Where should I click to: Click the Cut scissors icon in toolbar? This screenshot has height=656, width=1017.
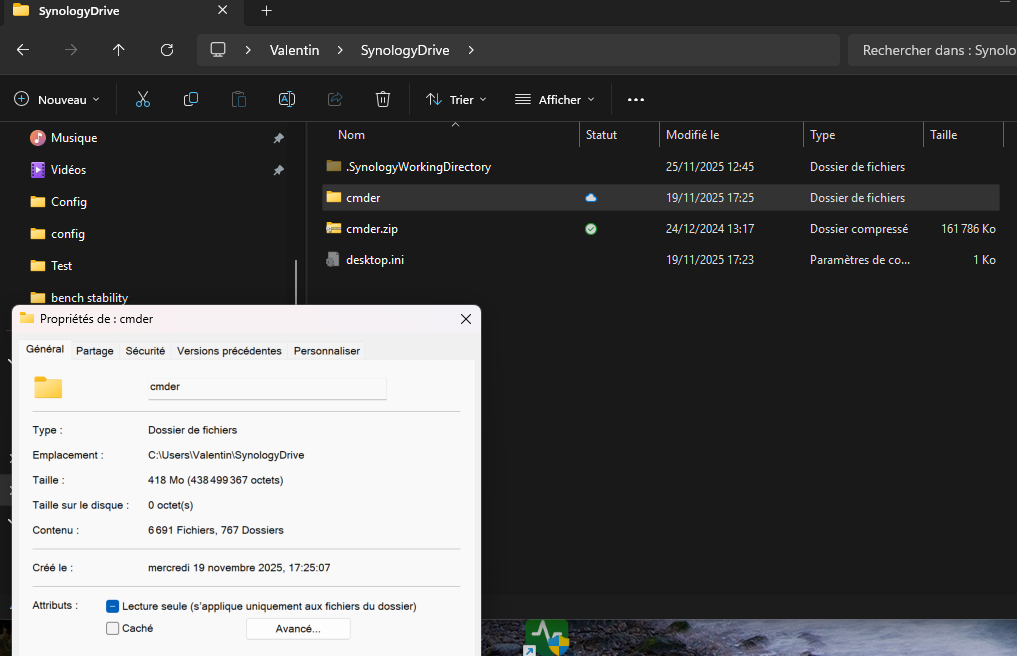point(142,99)
